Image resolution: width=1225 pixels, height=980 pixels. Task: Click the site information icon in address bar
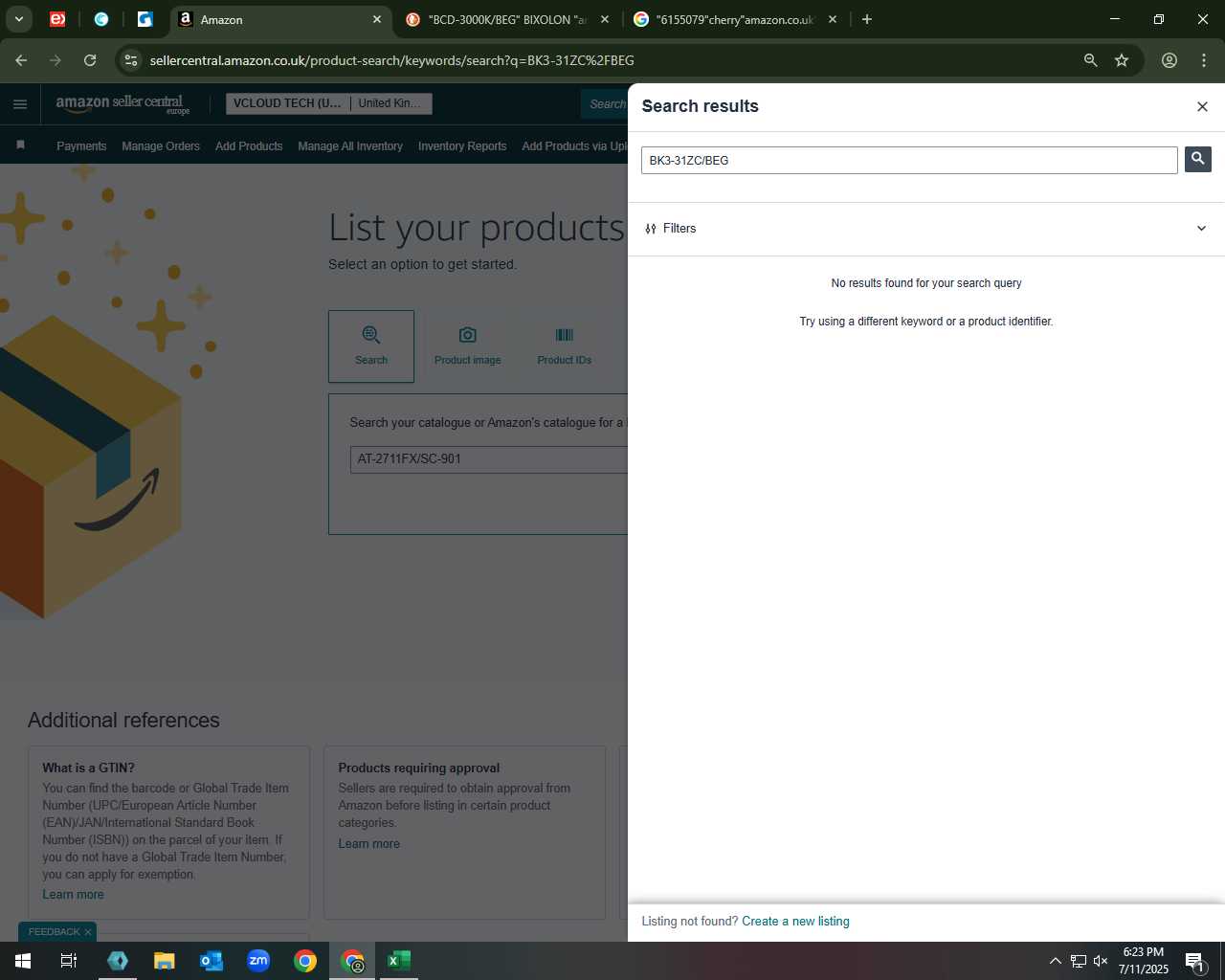131,60
